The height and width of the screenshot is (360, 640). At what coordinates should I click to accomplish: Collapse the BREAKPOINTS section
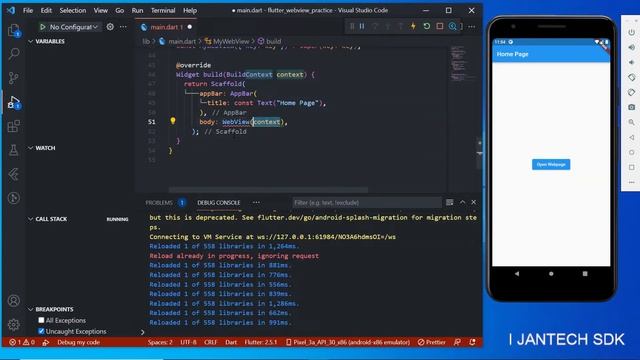(x=30, y=309)
